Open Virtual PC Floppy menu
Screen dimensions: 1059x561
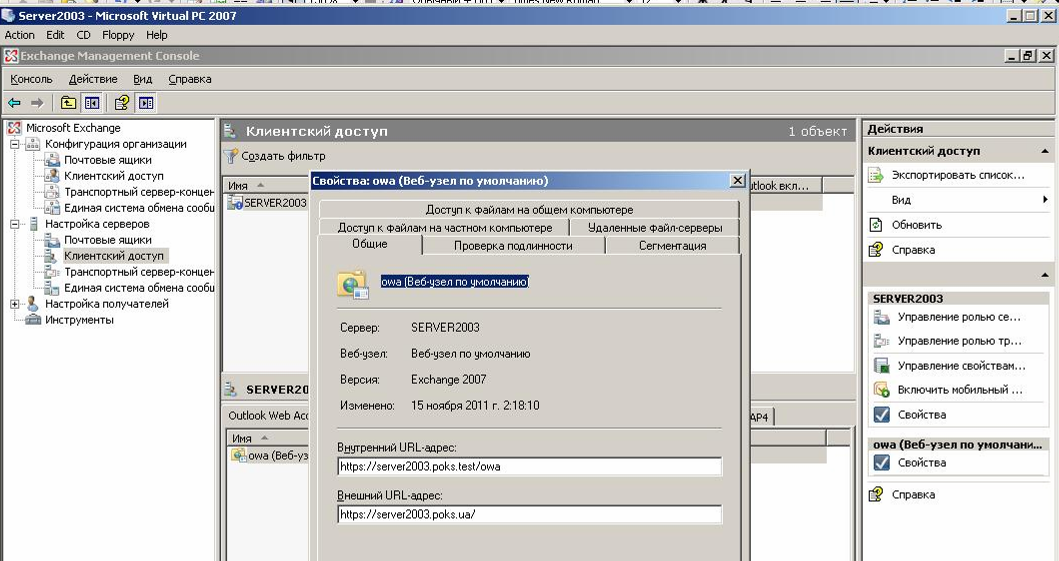click(x=118, y=35)
